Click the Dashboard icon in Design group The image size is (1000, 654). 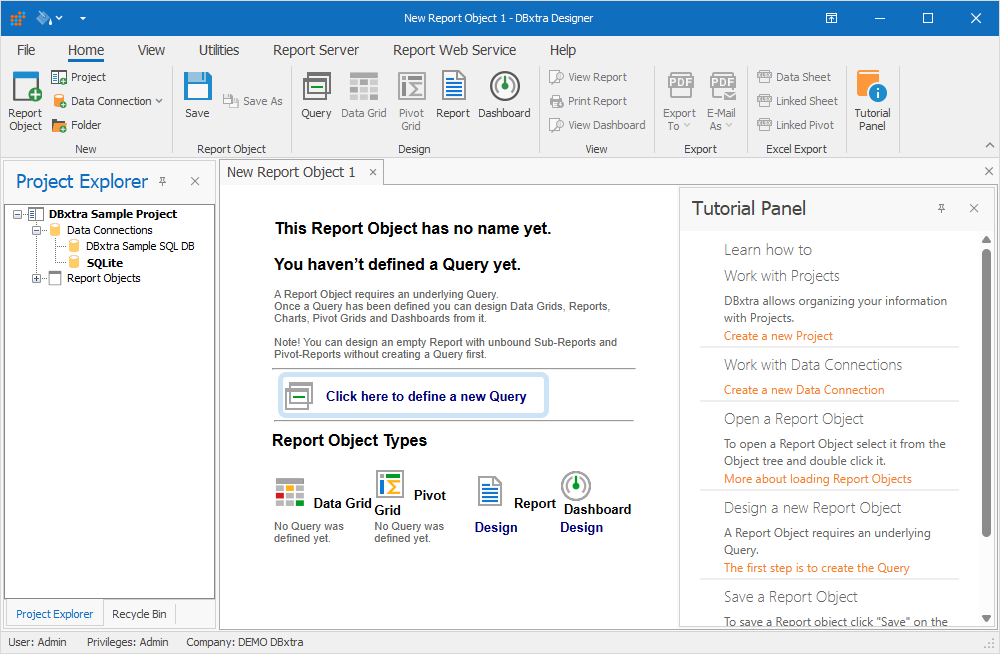(x=504, y=95)
